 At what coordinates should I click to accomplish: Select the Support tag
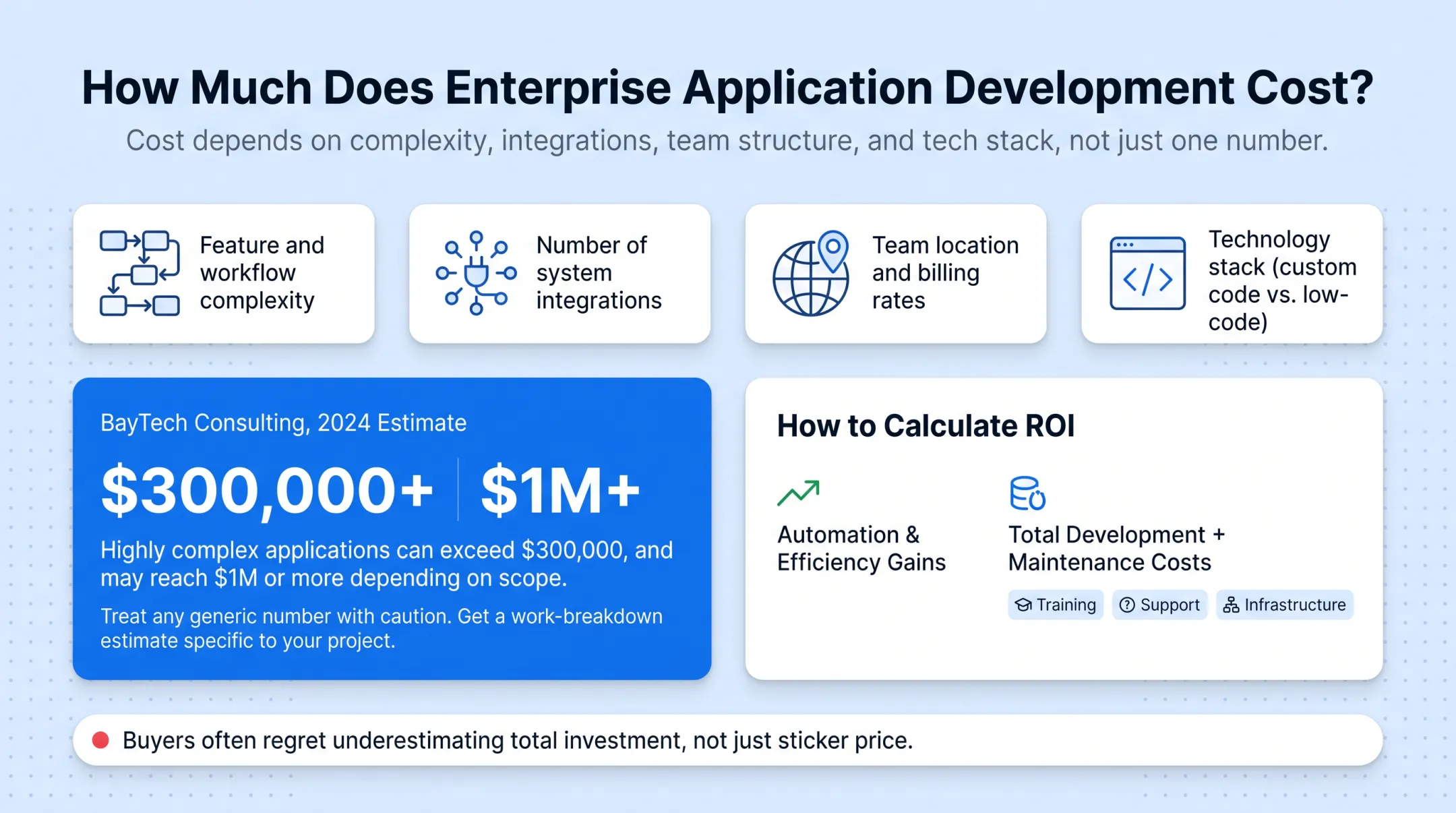1159,605
